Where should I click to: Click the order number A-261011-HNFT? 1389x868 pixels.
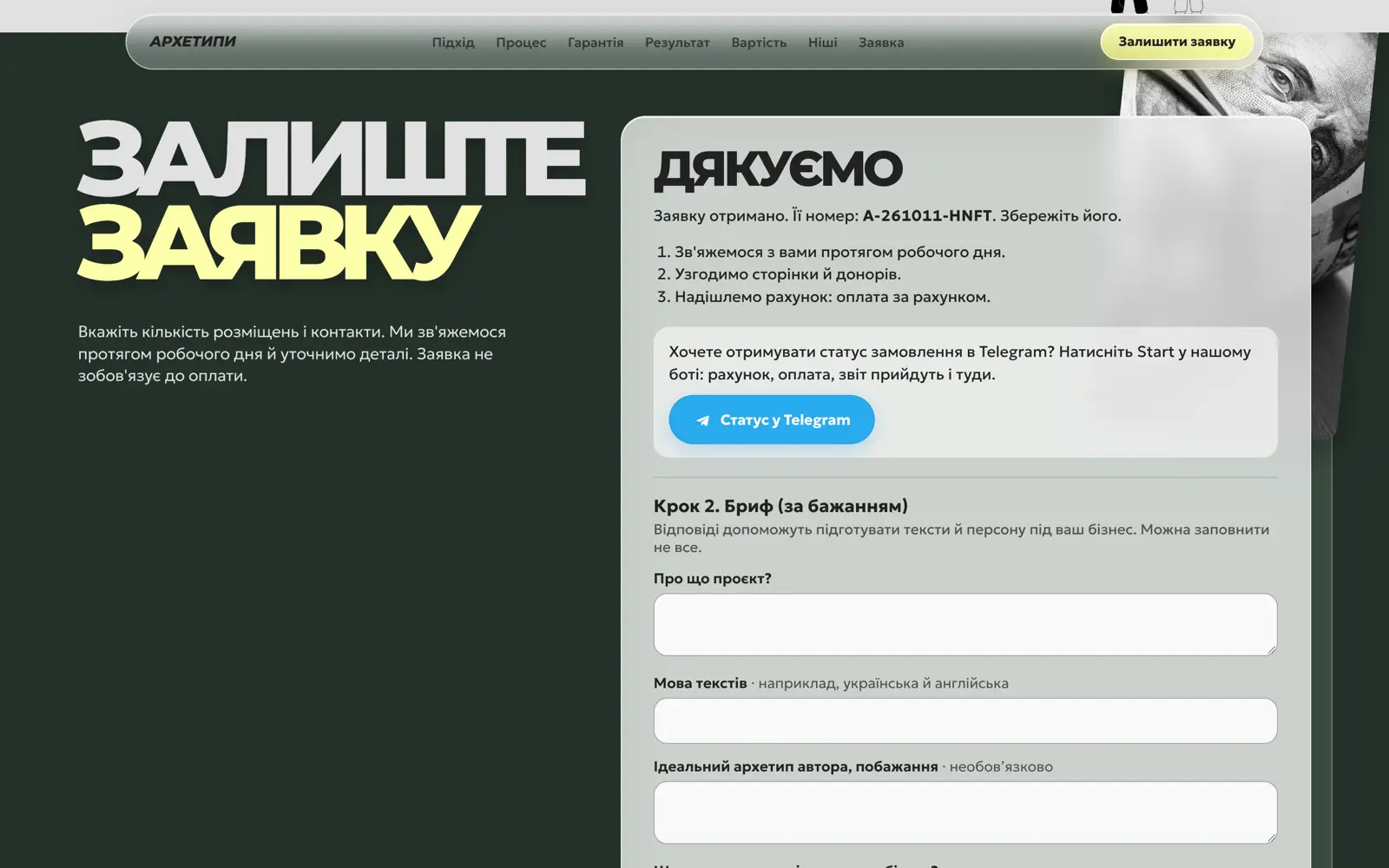click(927, 215)
